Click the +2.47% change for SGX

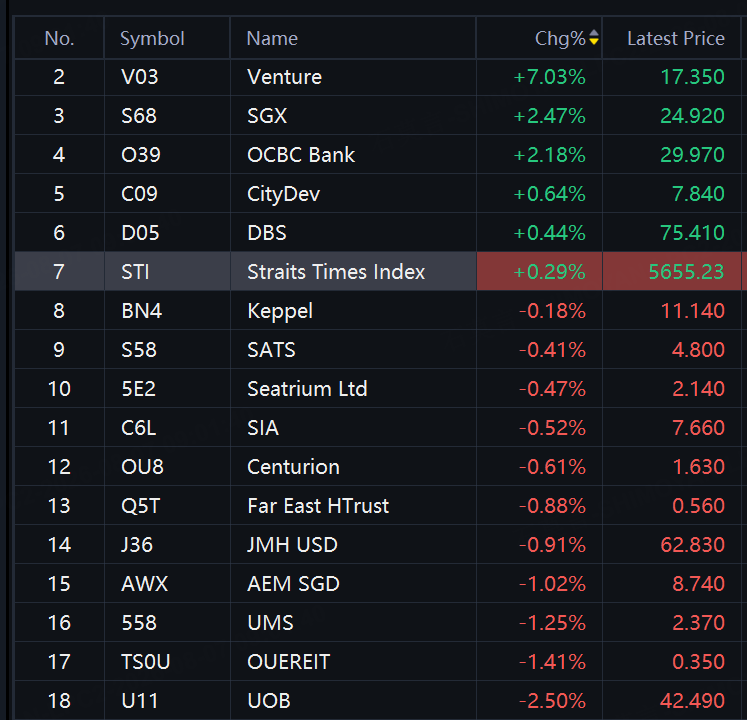(x=549, y=116)
